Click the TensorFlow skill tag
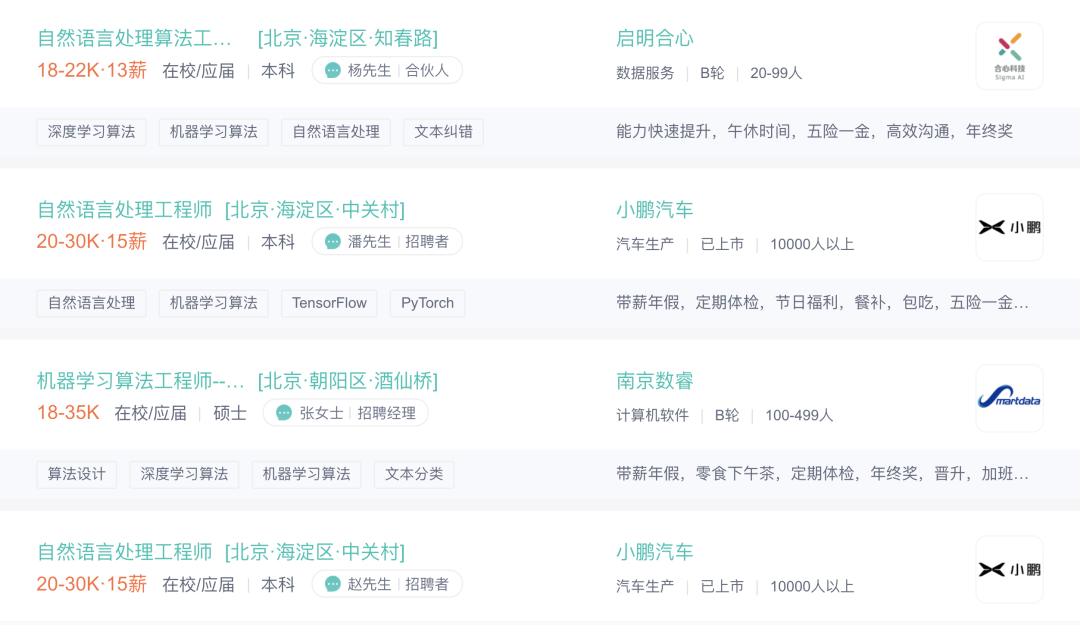 coord(329,303)
